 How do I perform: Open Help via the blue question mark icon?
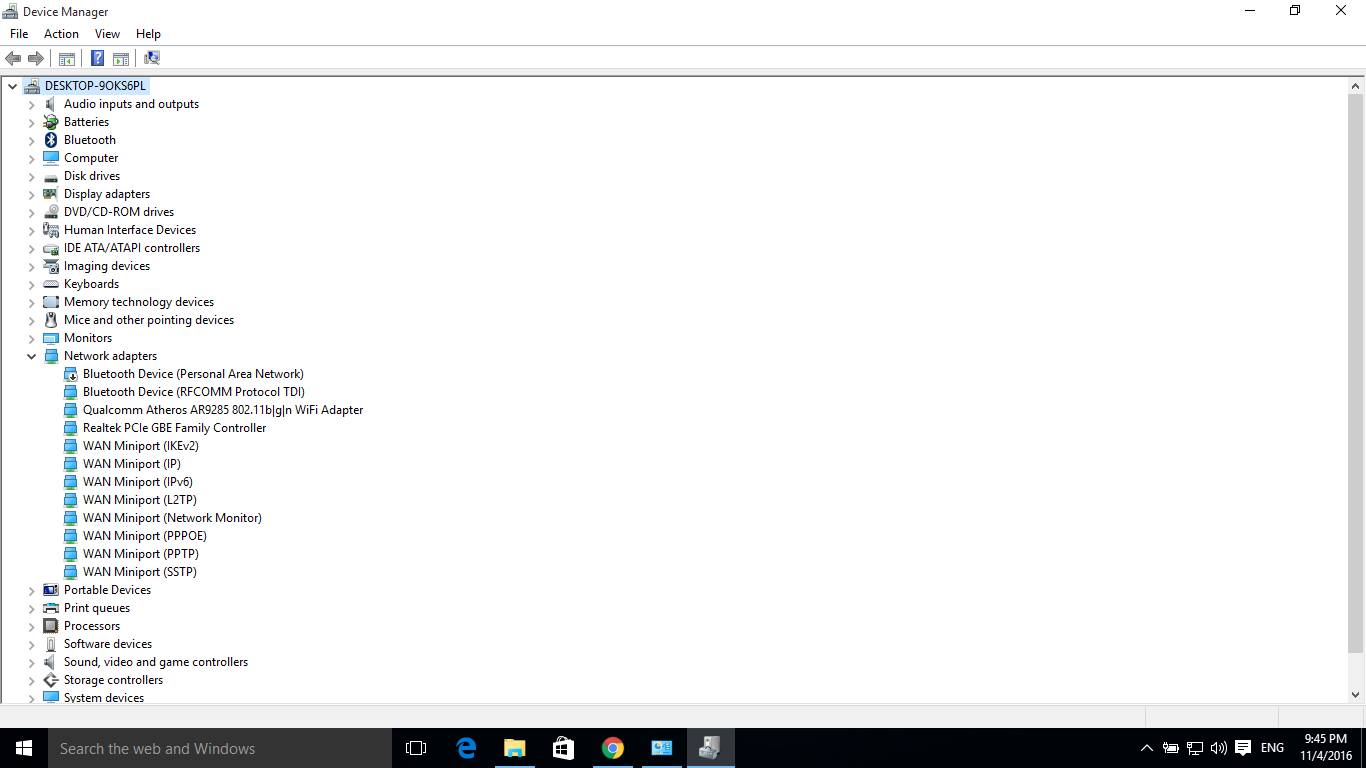97,58
